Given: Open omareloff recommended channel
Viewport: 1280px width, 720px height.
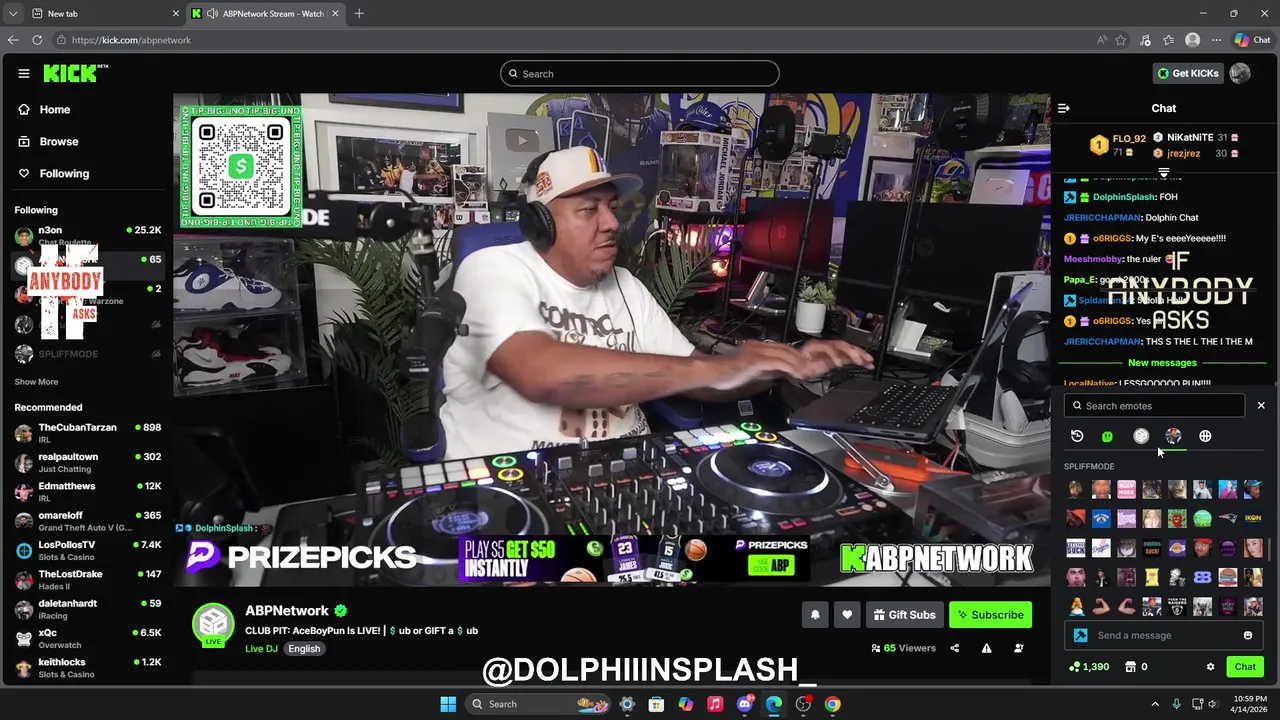Looking at the screenshot, I should coord(88,521).
